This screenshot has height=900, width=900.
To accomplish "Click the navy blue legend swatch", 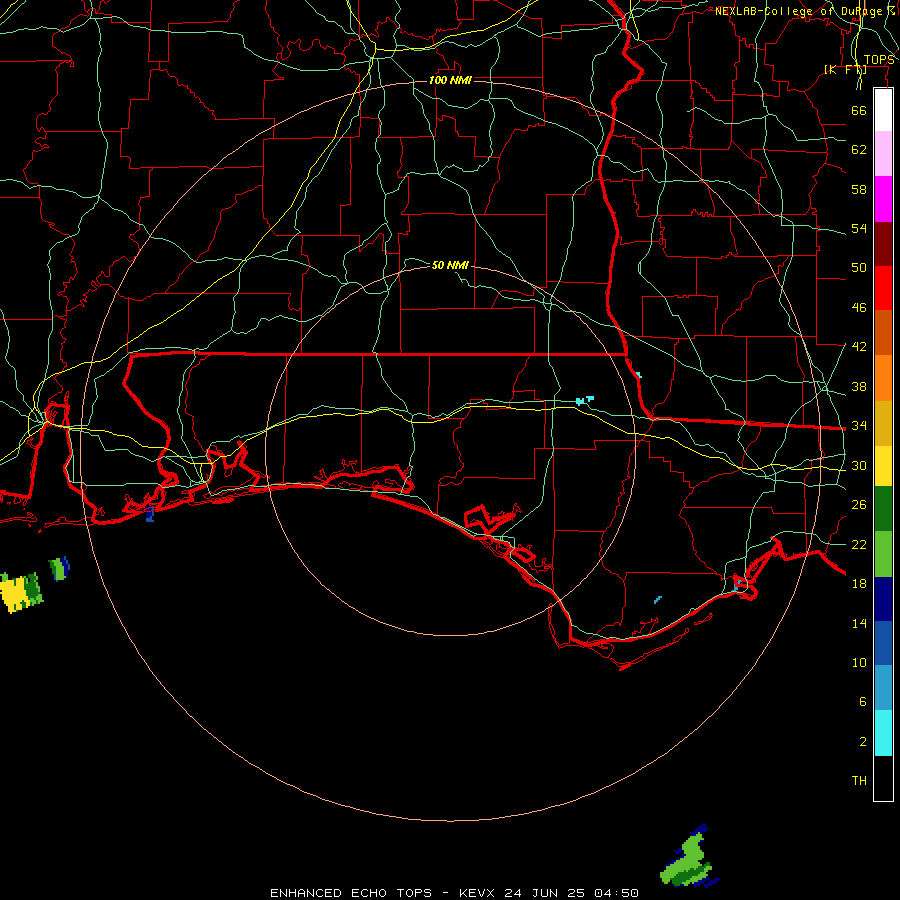I will (883, 599).
